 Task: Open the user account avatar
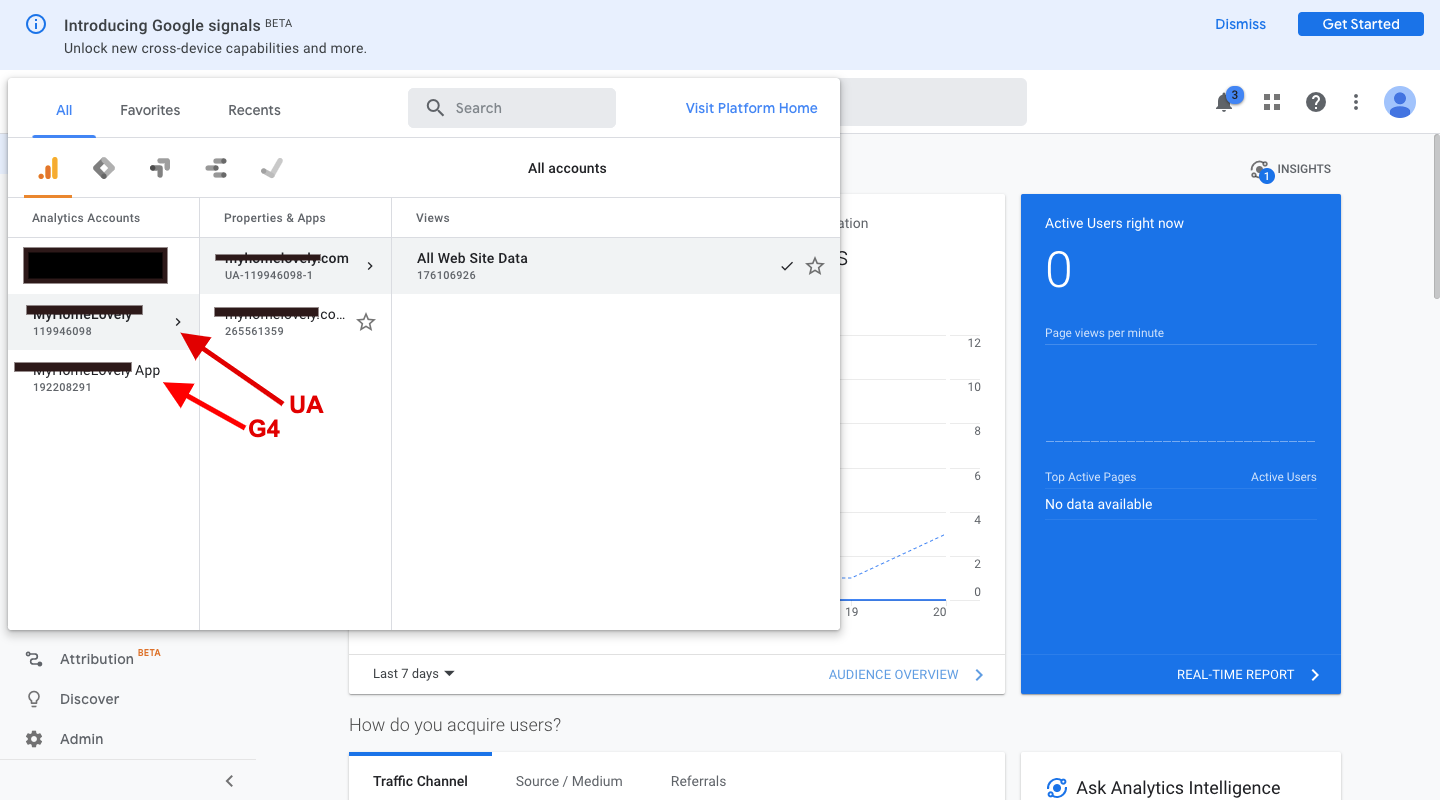1400,102
